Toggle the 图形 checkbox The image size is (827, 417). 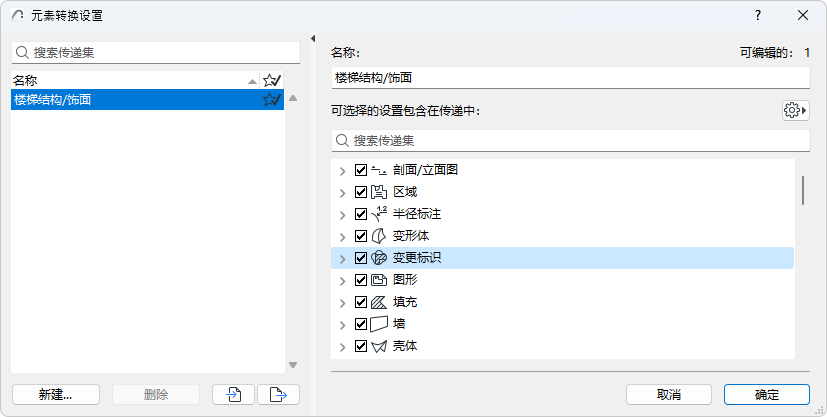pyautogui.click(x=361, y=280)
